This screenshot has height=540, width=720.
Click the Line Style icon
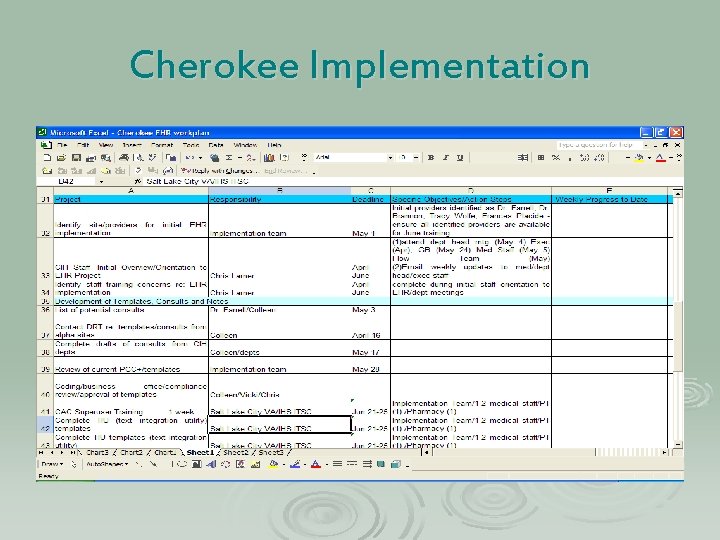click(338, 464)
